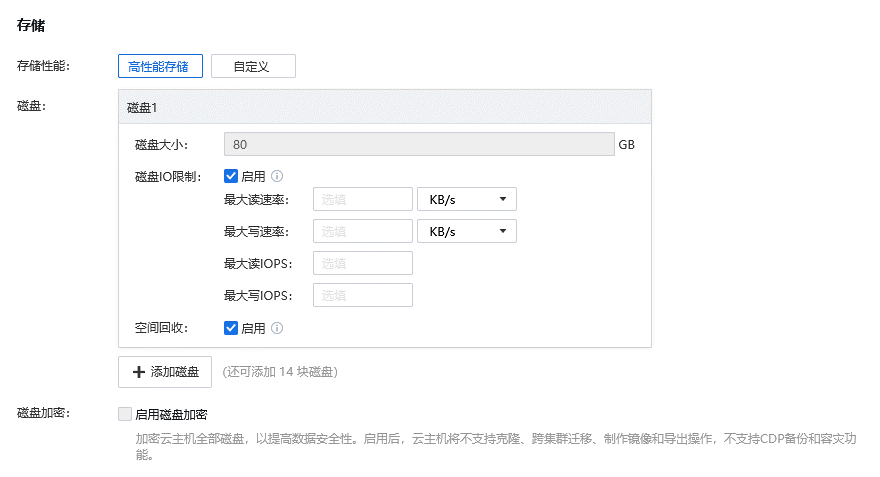Click the 空间回收 label

pos(161,328)
